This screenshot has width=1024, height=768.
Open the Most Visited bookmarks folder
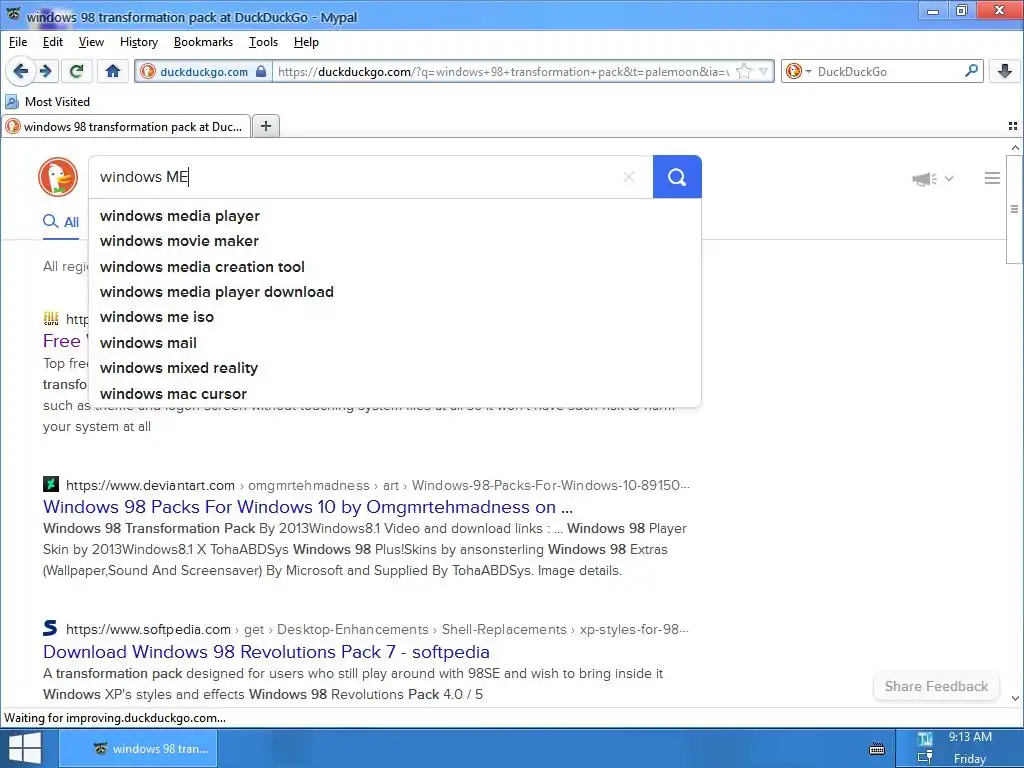click(x=47, y=102)
